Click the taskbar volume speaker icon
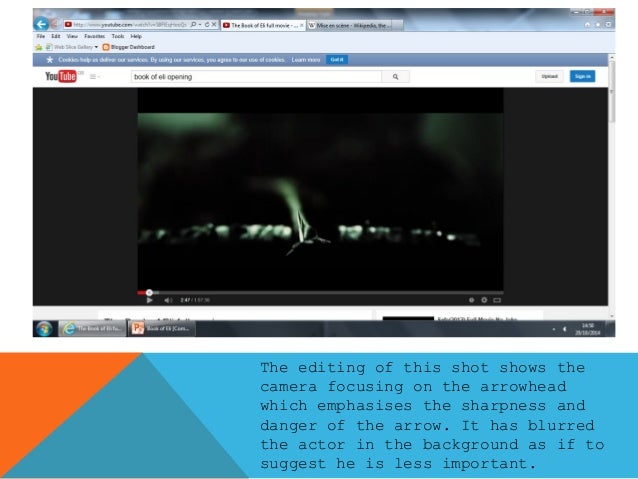638x479 pixels. tap(564, 329)
